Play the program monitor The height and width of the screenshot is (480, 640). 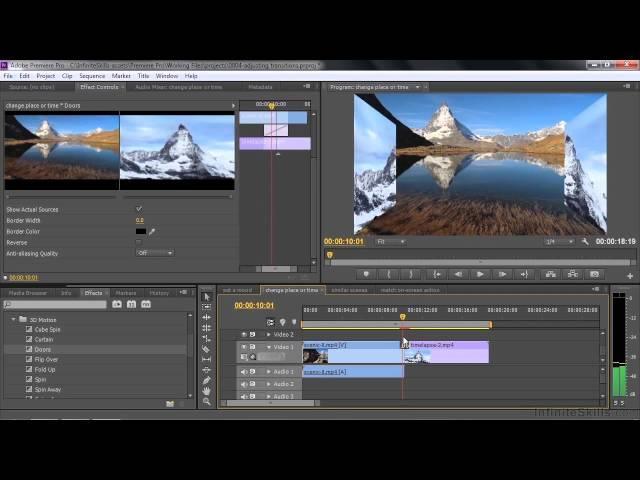[x=480, y=275]
